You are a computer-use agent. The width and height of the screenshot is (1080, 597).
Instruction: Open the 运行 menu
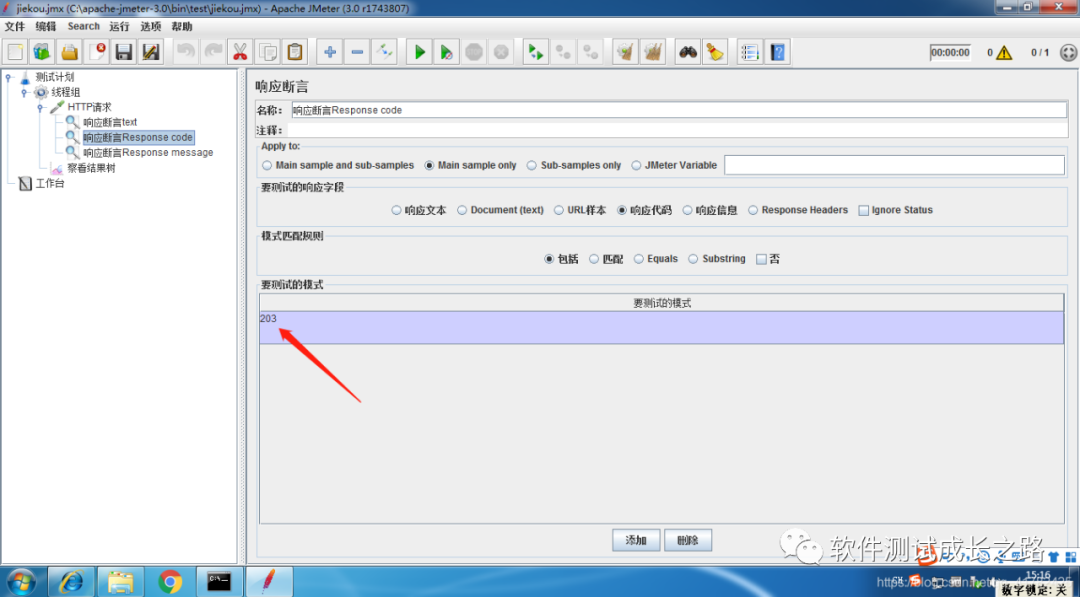119,26
